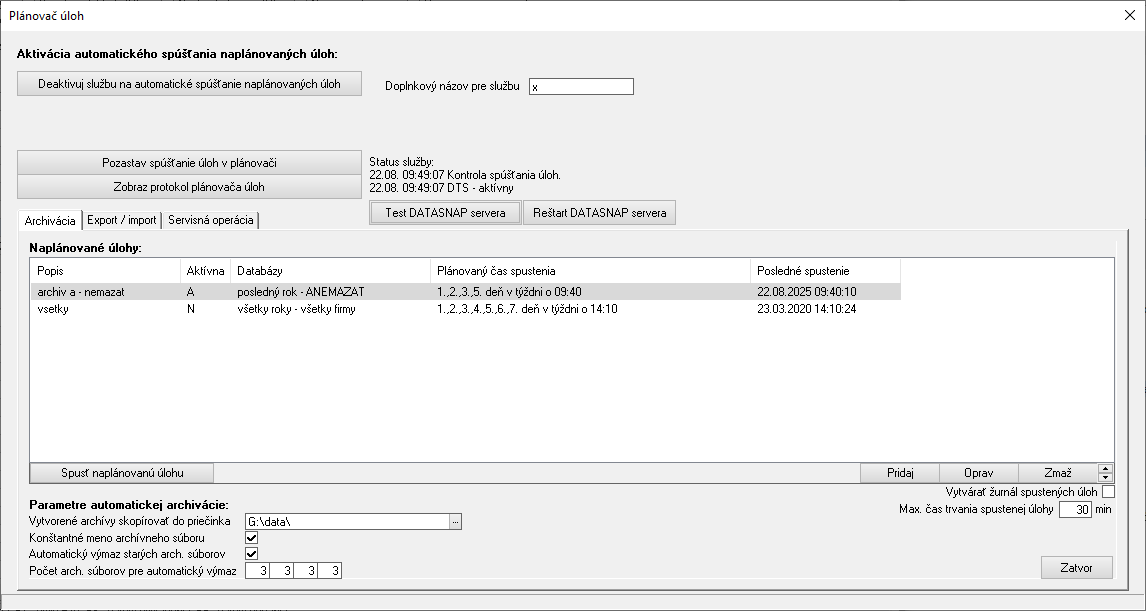Viewport: 1146px width, 611px height.
Task: Uncheck Konštantné meno archívneho súboru
Action: point(252,538)
